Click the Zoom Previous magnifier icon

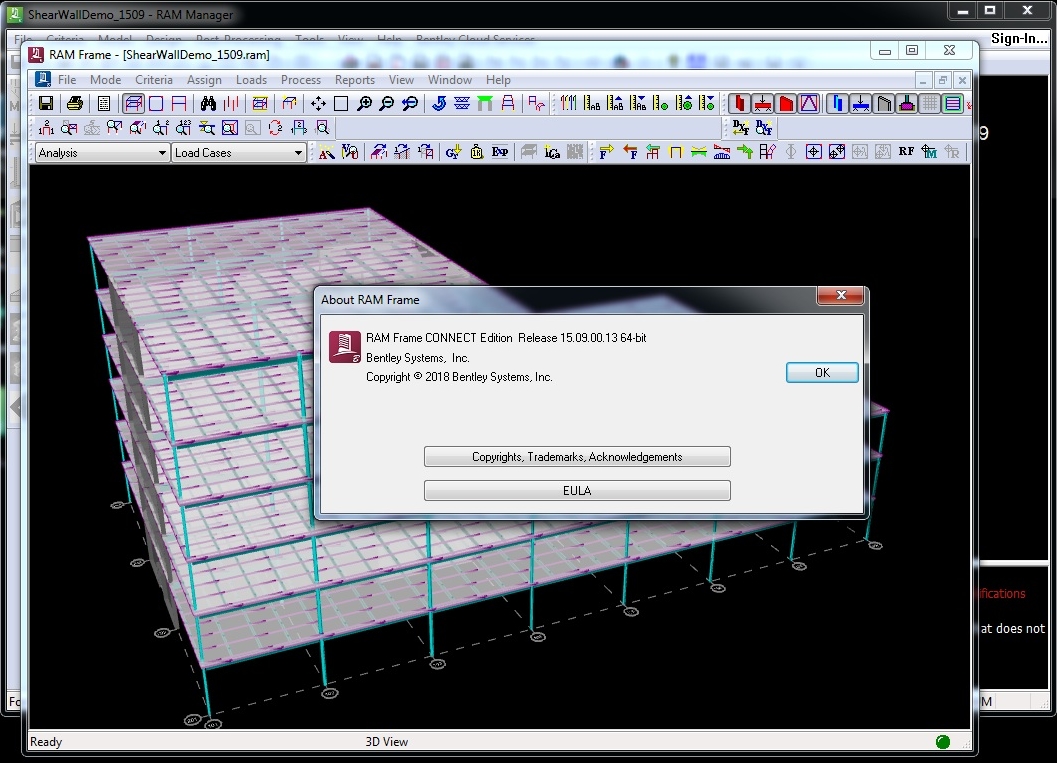click(410, 103)
